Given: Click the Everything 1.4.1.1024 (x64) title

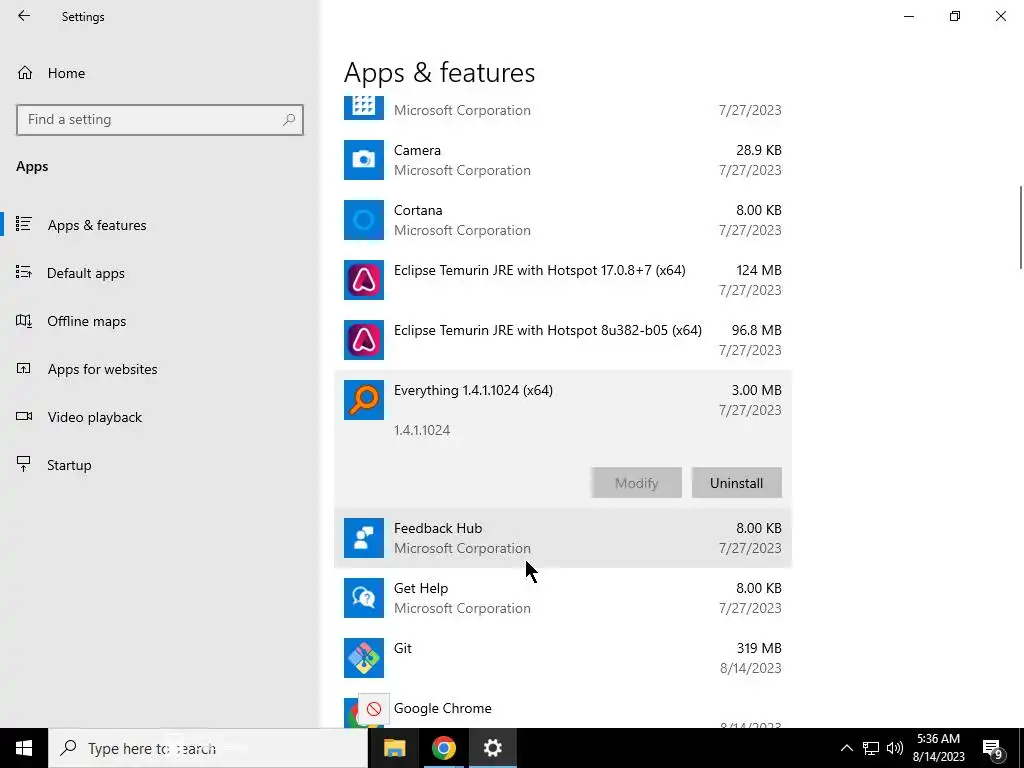Looking at the screenshot, I should (x=473, y=391).
